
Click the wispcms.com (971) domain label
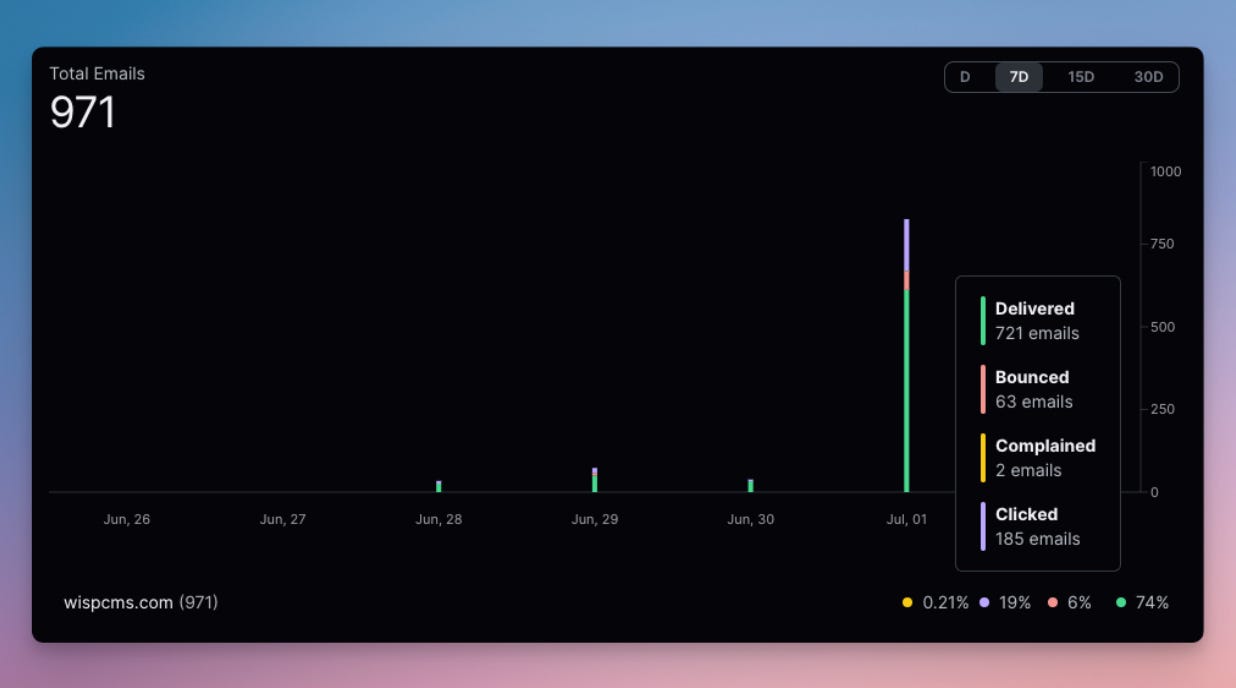click(x=141, y=602)
